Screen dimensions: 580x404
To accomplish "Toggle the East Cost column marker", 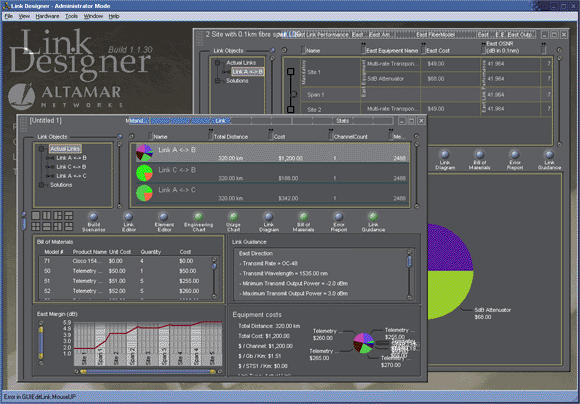I will [424, 49].
